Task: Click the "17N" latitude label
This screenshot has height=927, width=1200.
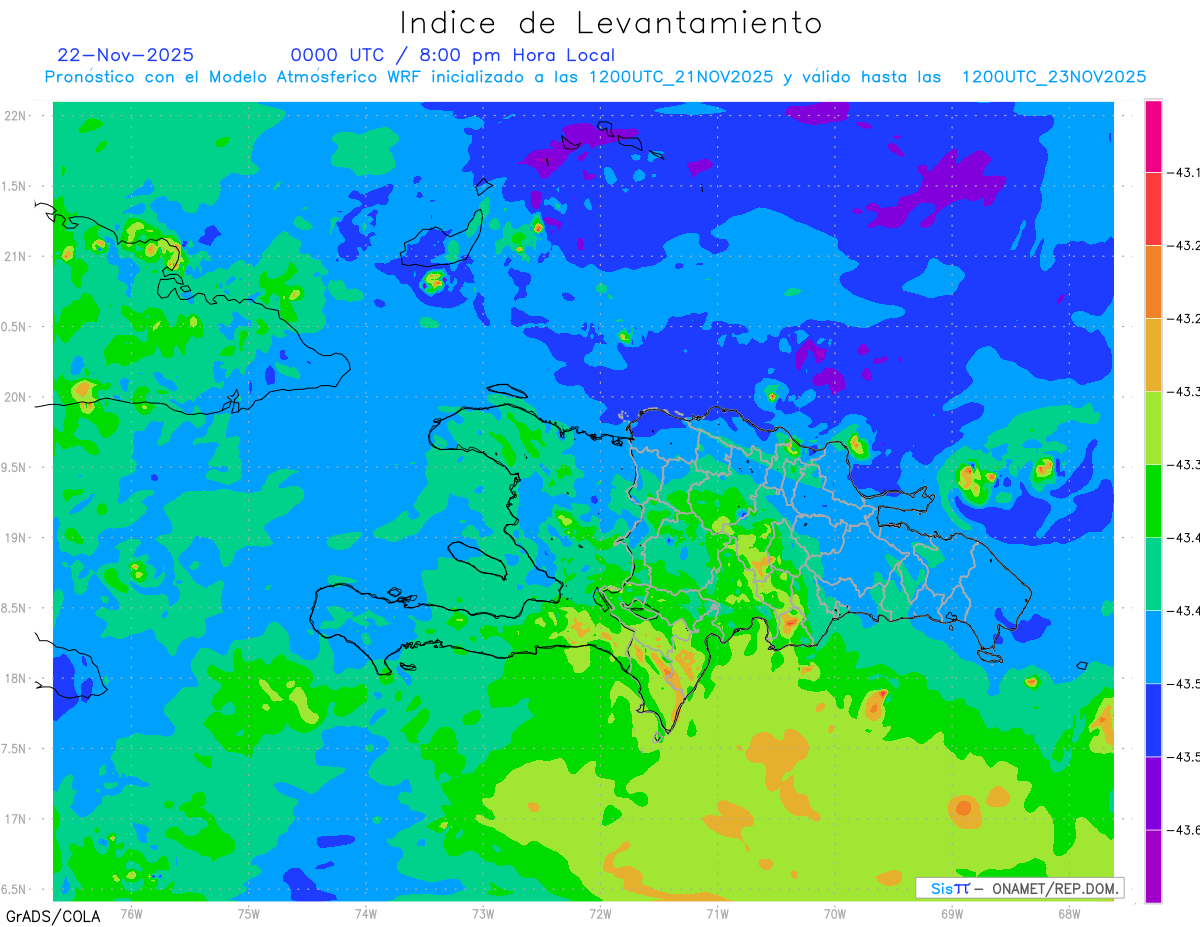Action: 17,819
